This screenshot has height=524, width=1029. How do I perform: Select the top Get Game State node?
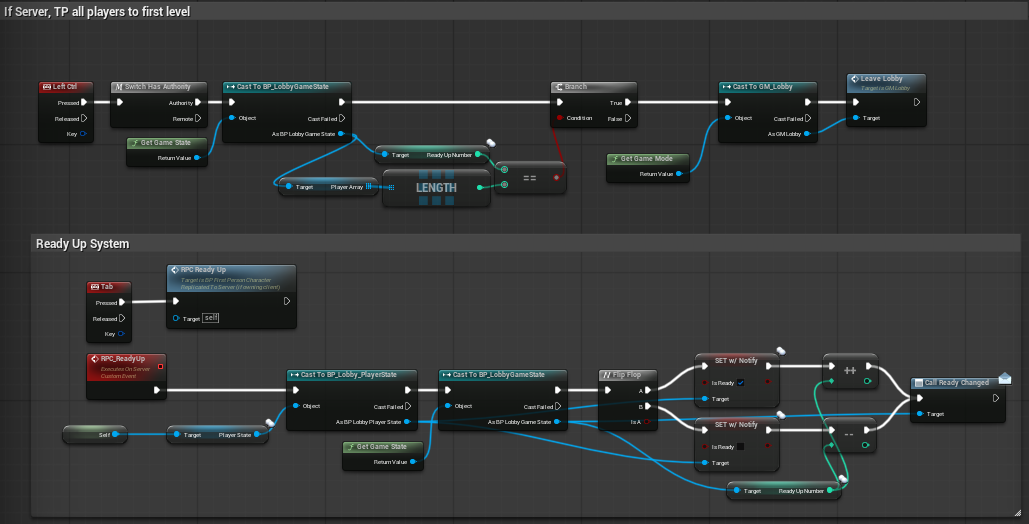click(167, 150)
